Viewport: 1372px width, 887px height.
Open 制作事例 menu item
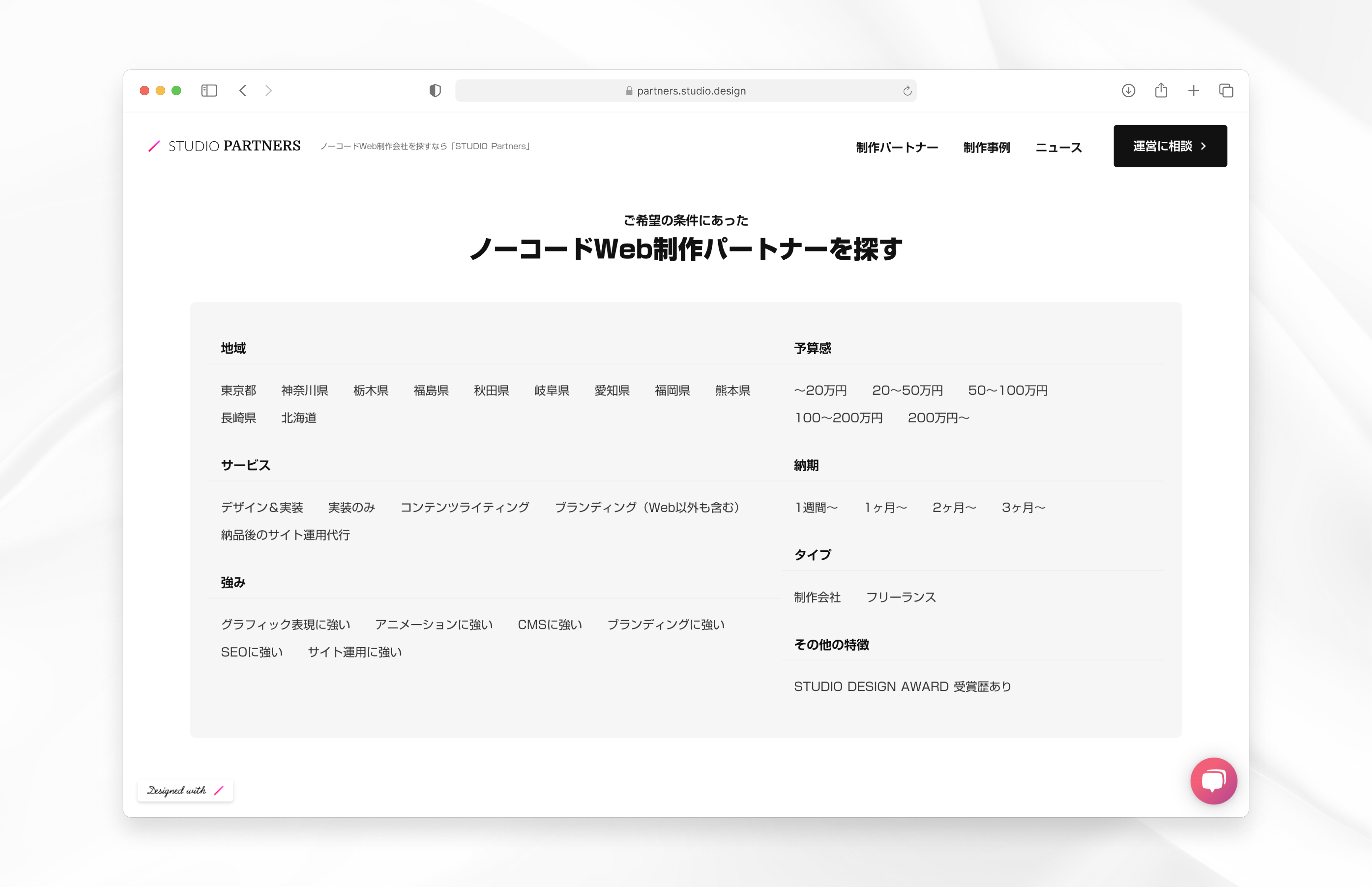tap(986, 147)
